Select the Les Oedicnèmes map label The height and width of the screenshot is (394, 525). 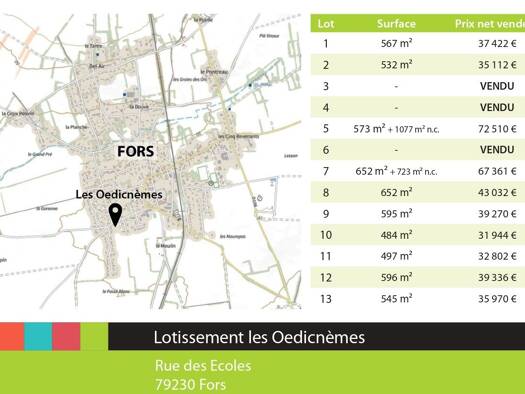119,194
